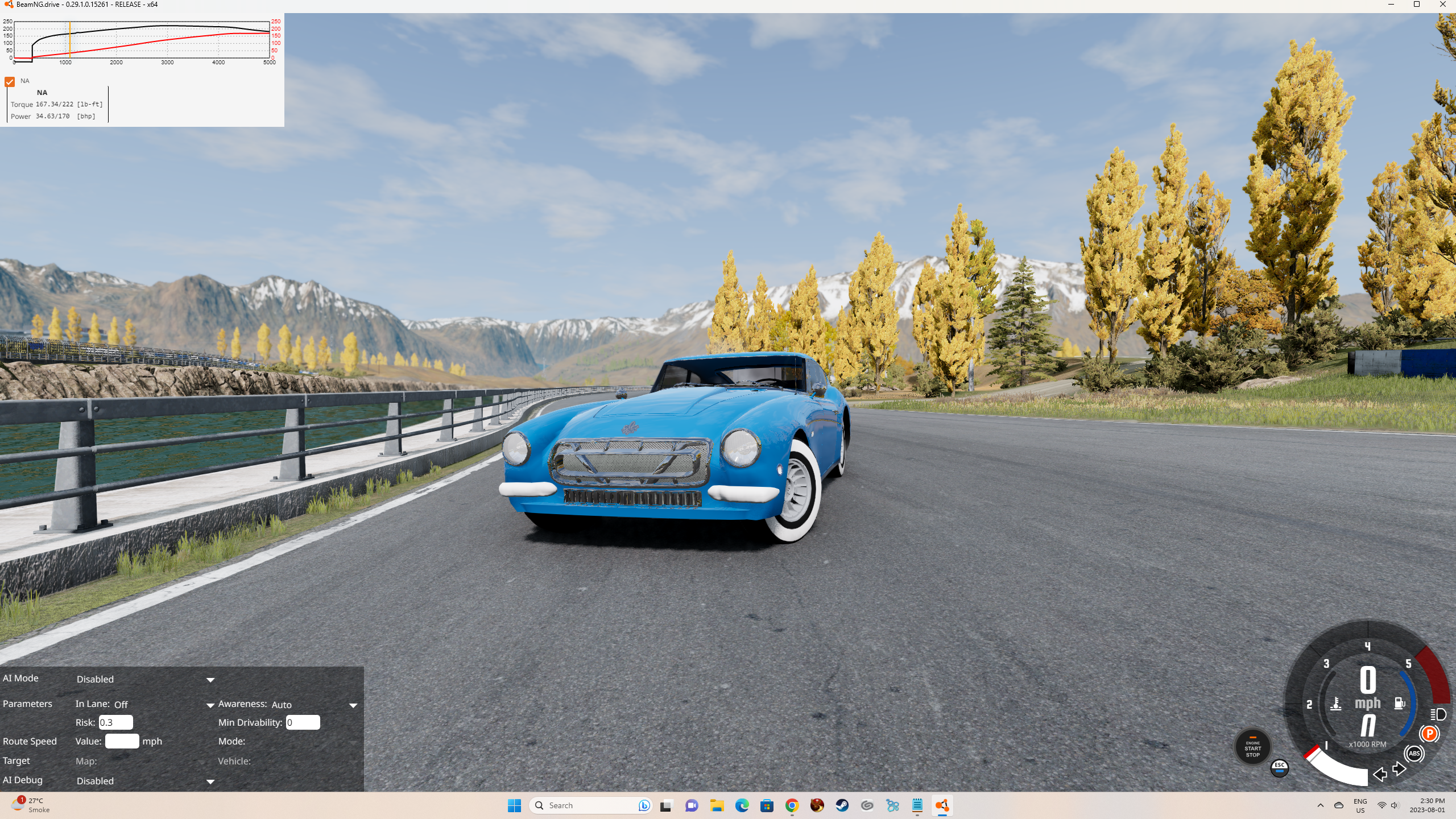Screen dimensions: 1456x819
Task: Click the Wi-Fi network tray icon
Action: 1381,805
